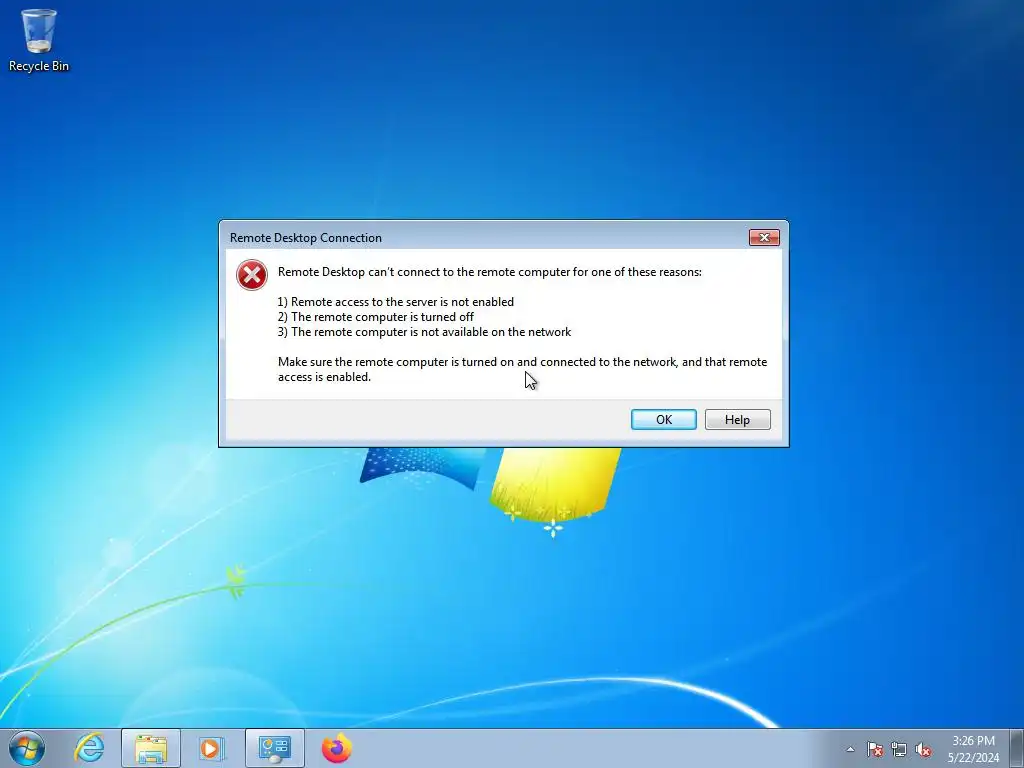Open the Action Center flag icon
1024x768 pixels.
click(874, 749)
